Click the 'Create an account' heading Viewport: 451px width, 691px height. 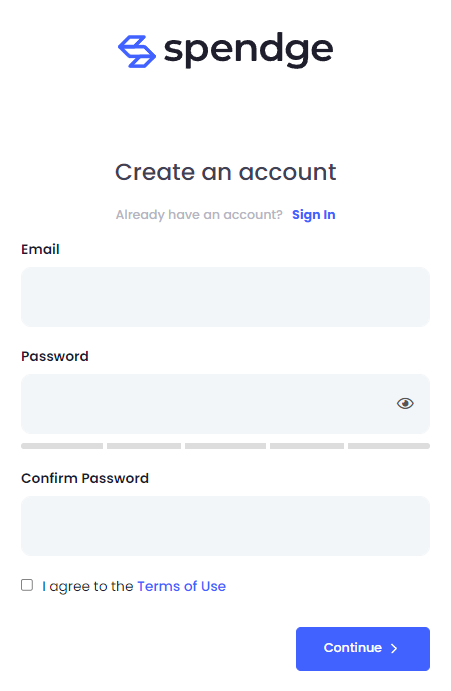pos(225,172)
